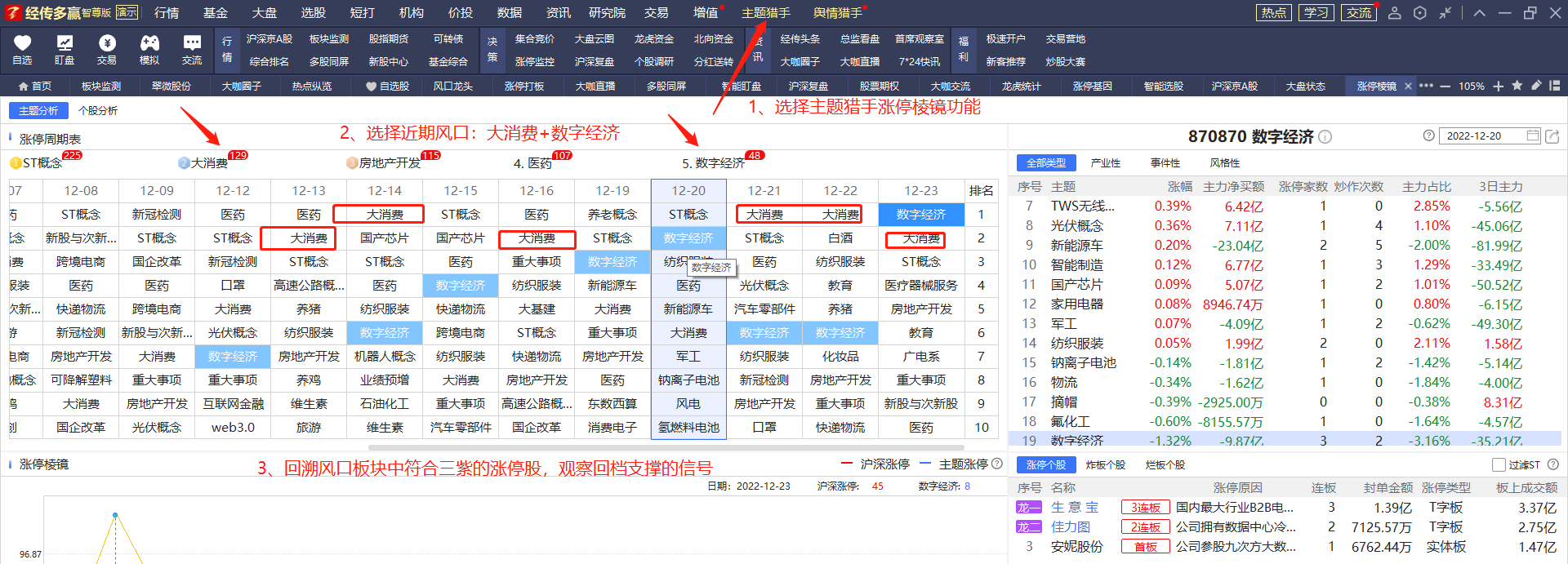Click the zoom out minus icon beside 105%
1568x564 pixels.
point(1445,86)
